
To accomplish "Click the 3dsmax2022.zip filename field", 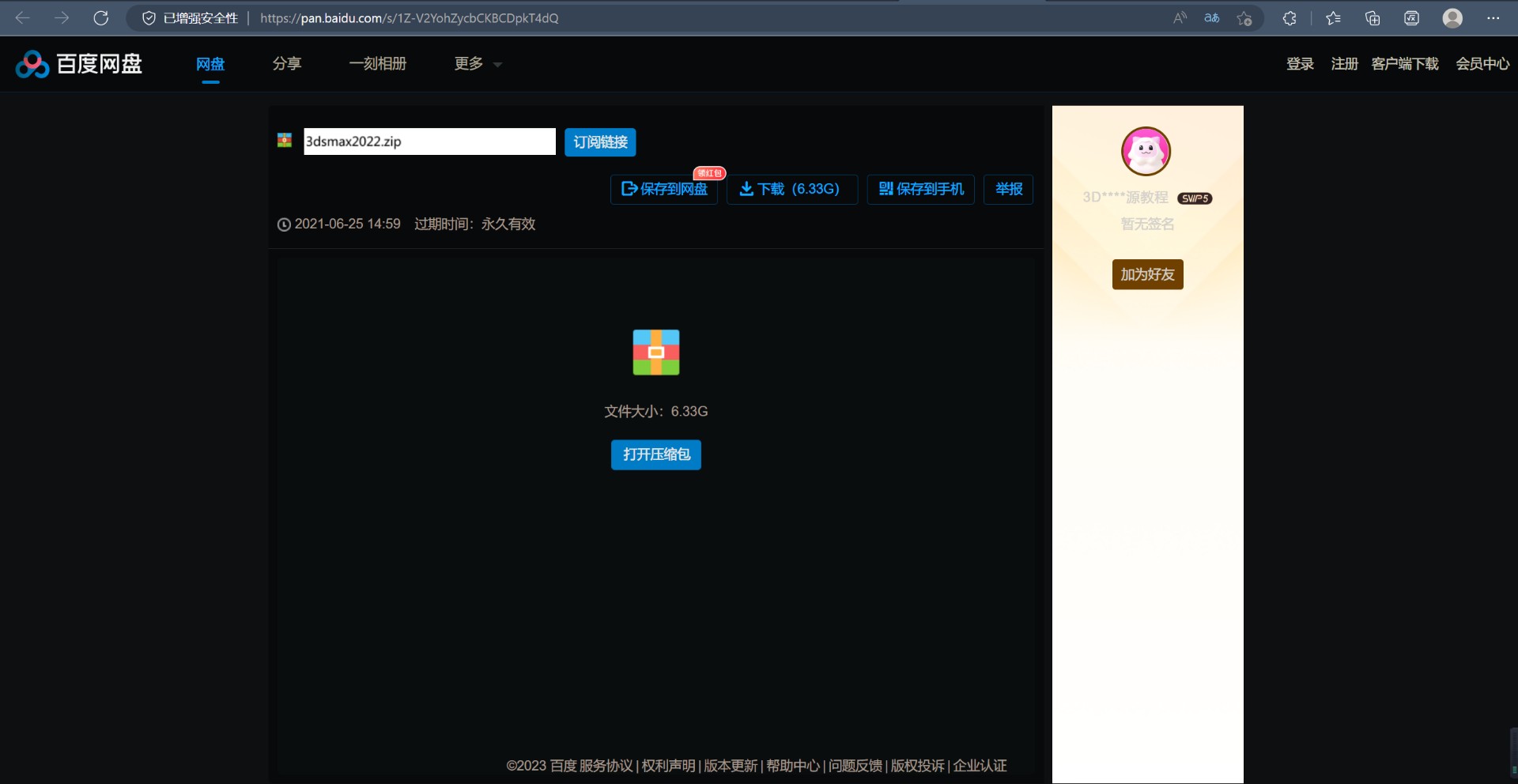I will (429, 141).
